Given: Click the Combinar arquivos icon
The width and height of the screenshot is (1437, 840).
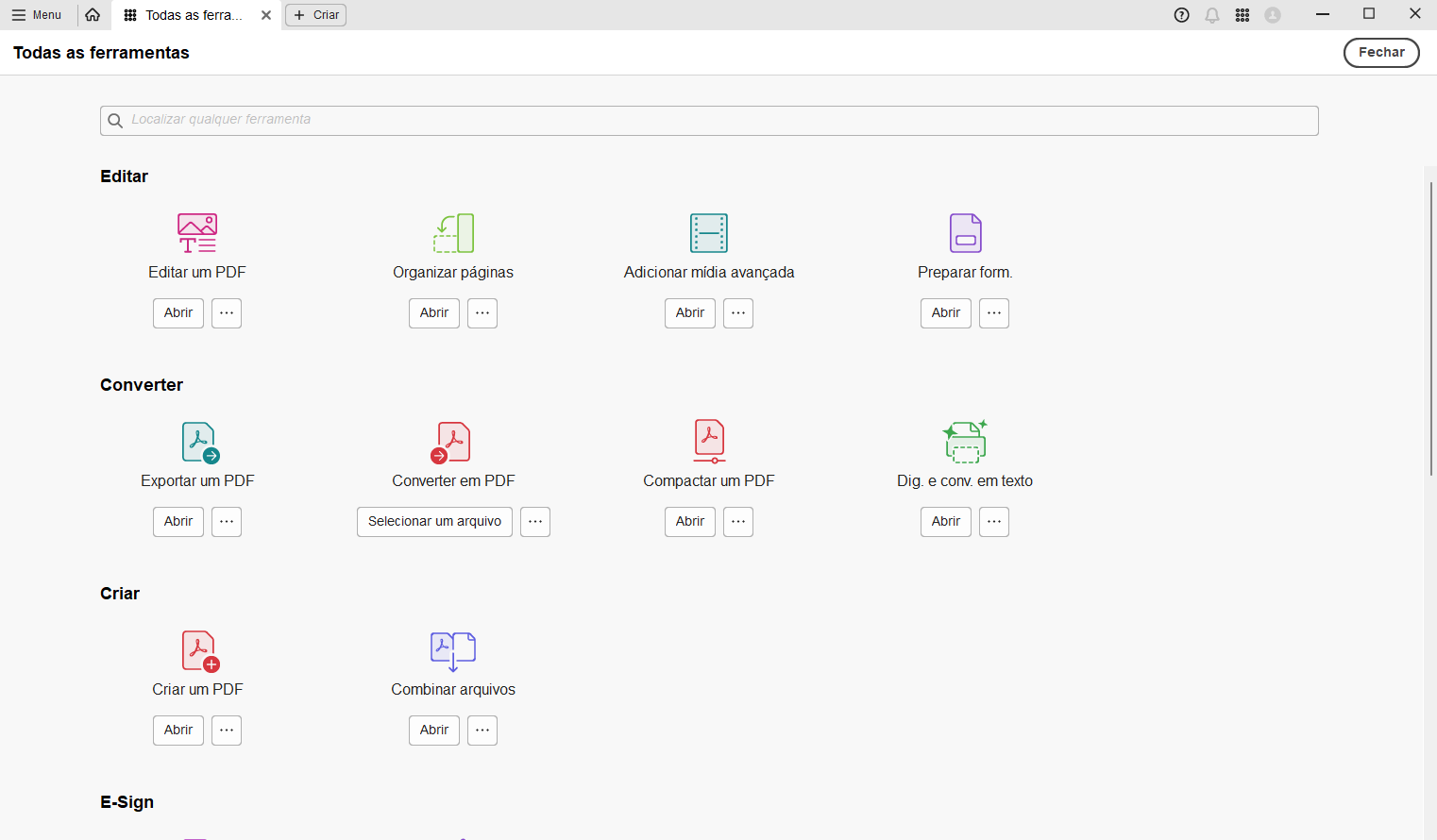Looking at the screenshot, I should coord(453,651).
